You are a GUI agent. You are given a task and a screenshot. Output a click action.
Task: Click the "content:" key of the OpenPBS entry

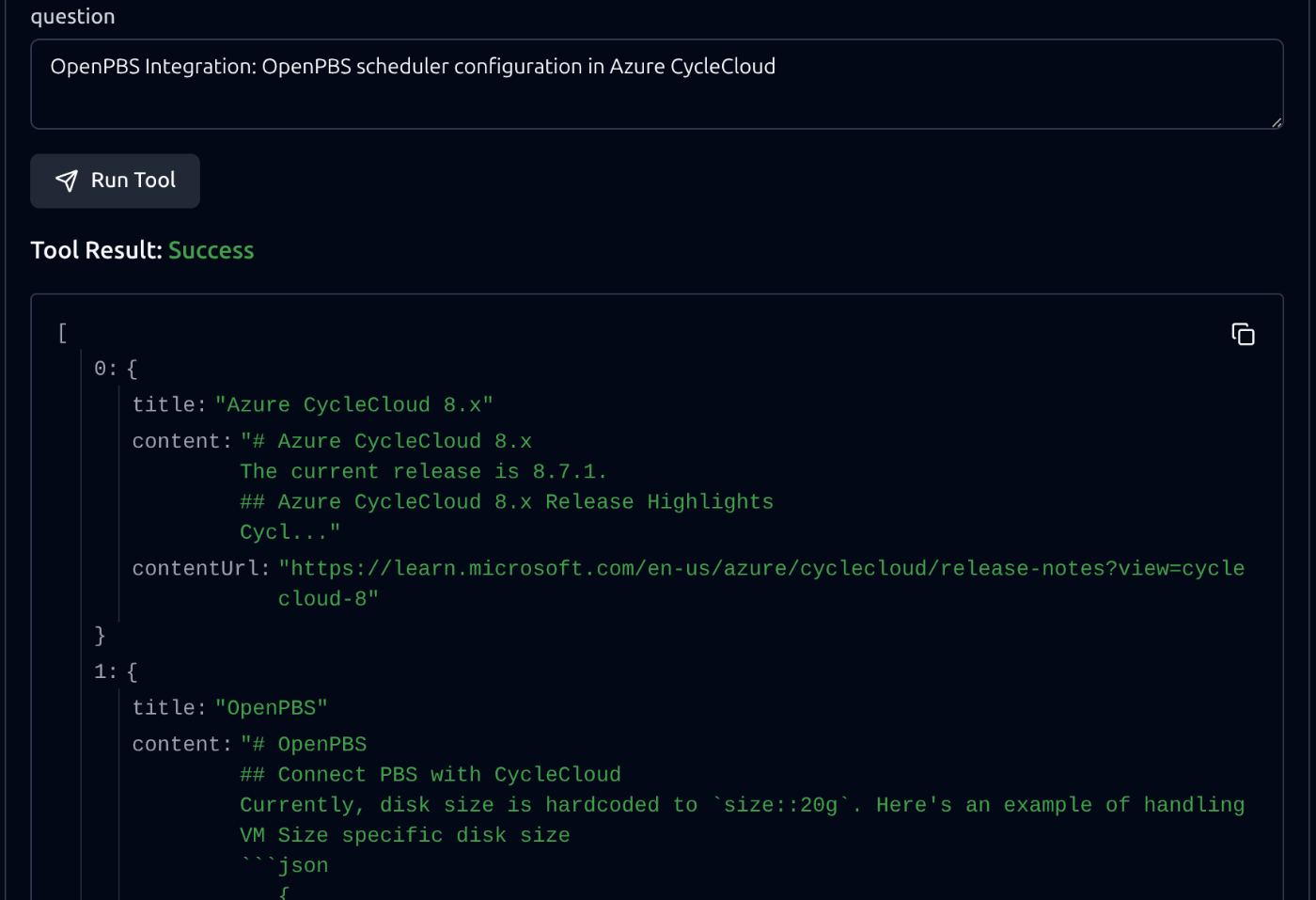tap(182, 745)
